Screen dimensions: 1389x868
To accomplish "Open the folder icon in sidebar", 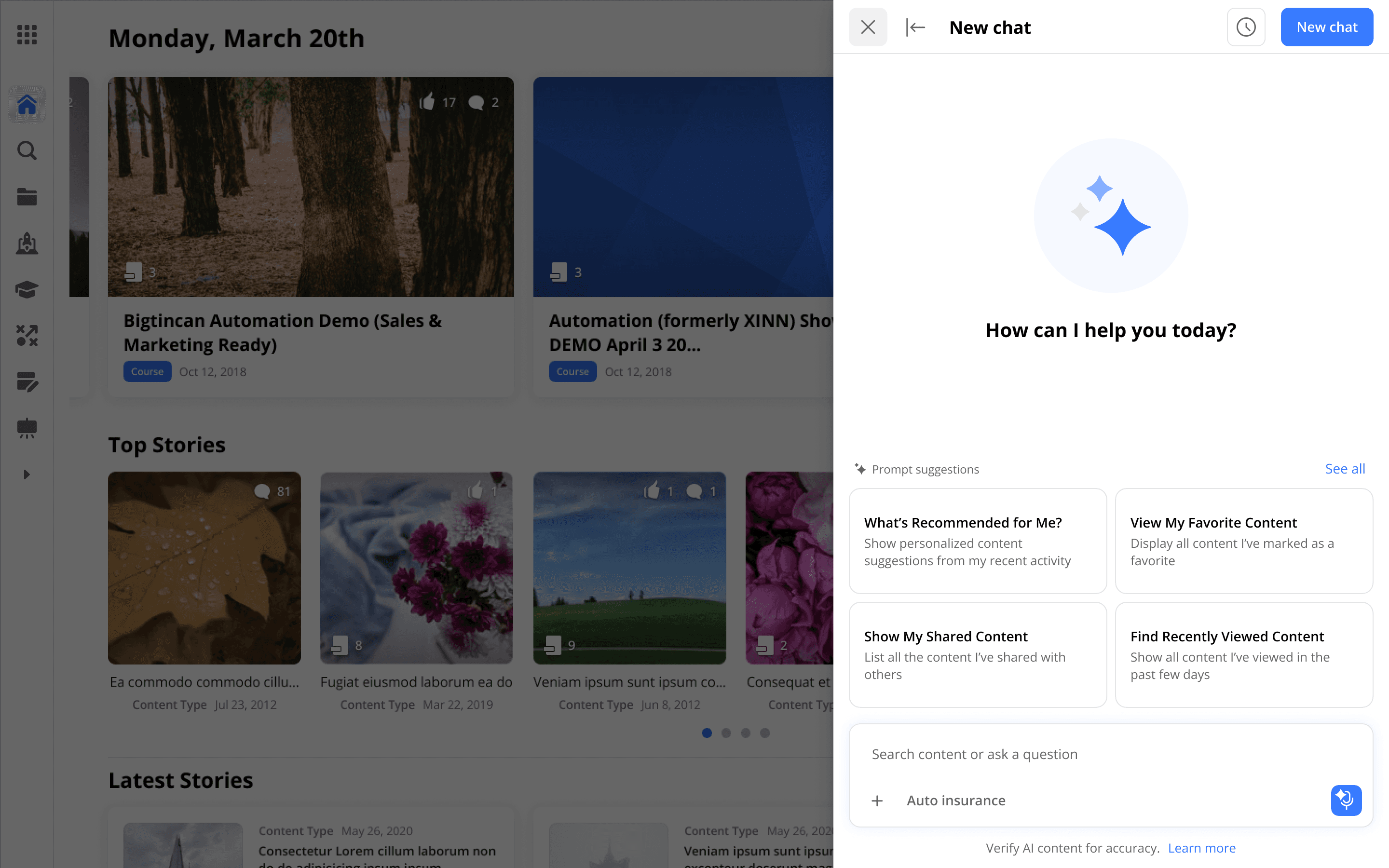I will (x=27, y=197).
